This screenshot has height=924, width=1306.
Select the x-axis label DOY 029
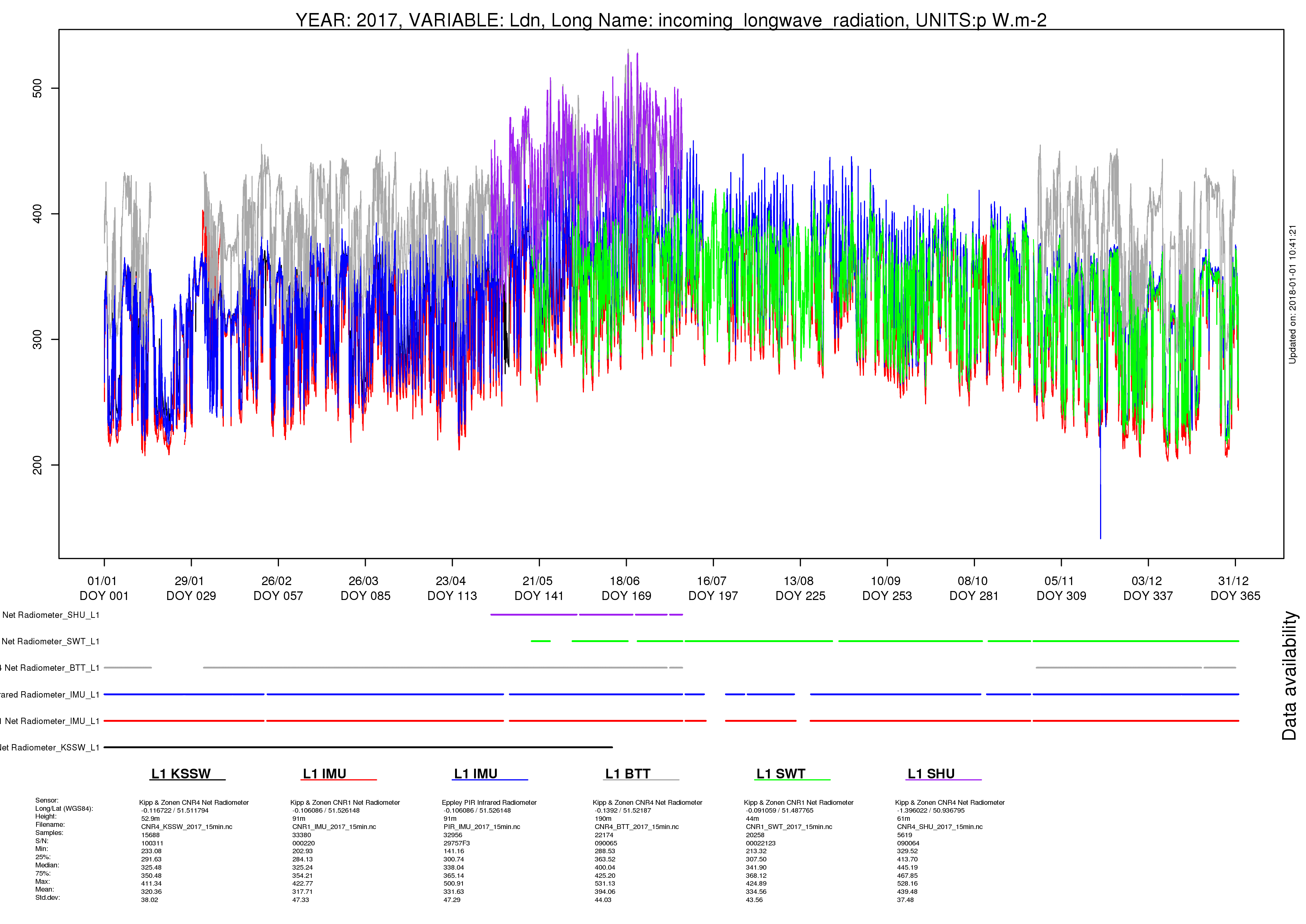191,596
